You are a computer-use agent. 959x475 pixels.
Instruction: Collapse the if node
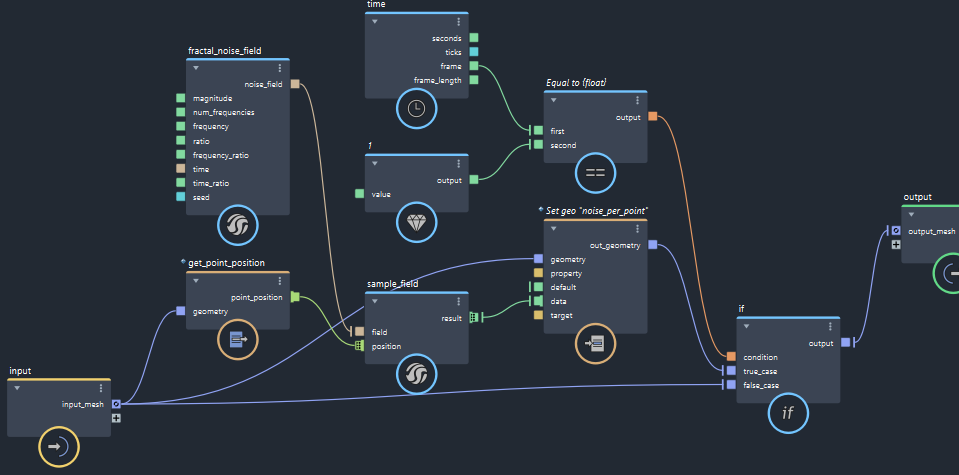pyautogui.click(x=746, y=326)
